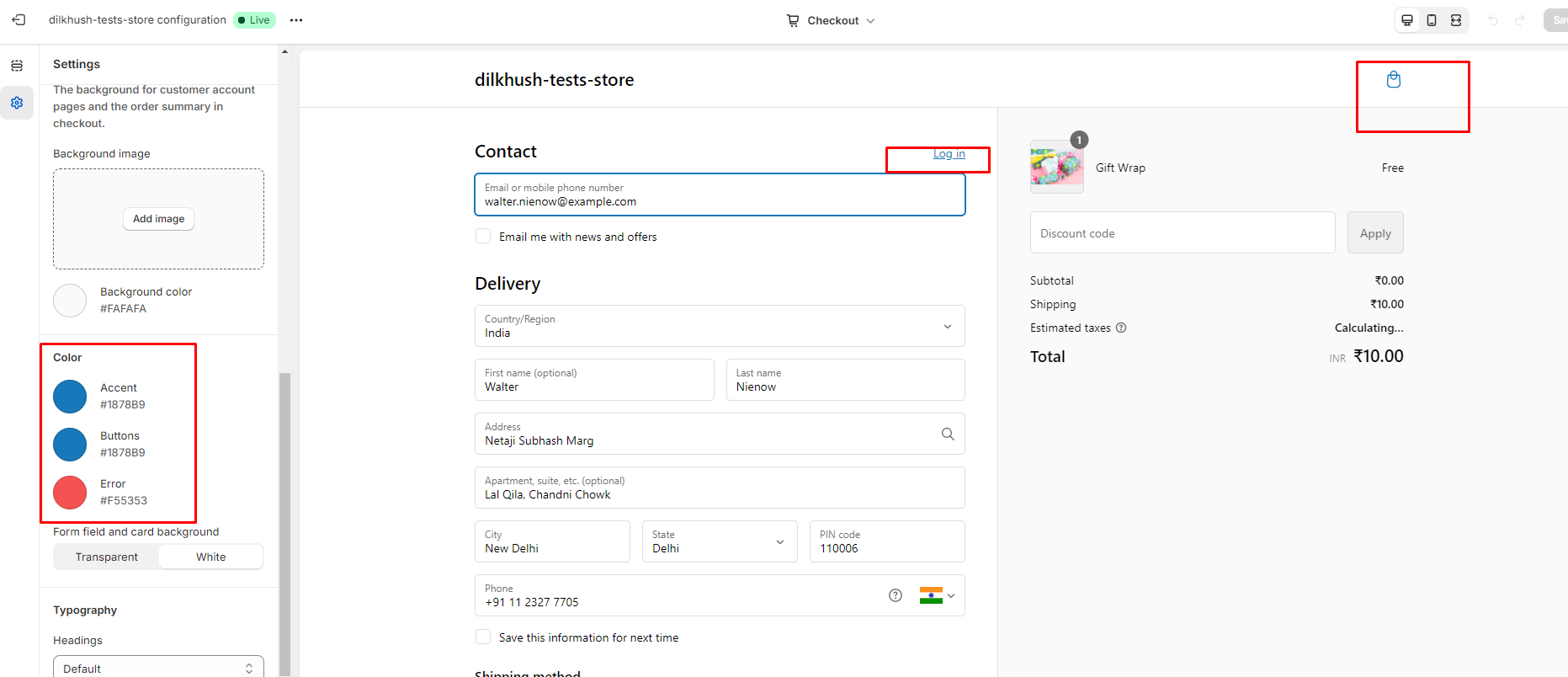Open the Error color #F55353 swatch

click(70, 493)
